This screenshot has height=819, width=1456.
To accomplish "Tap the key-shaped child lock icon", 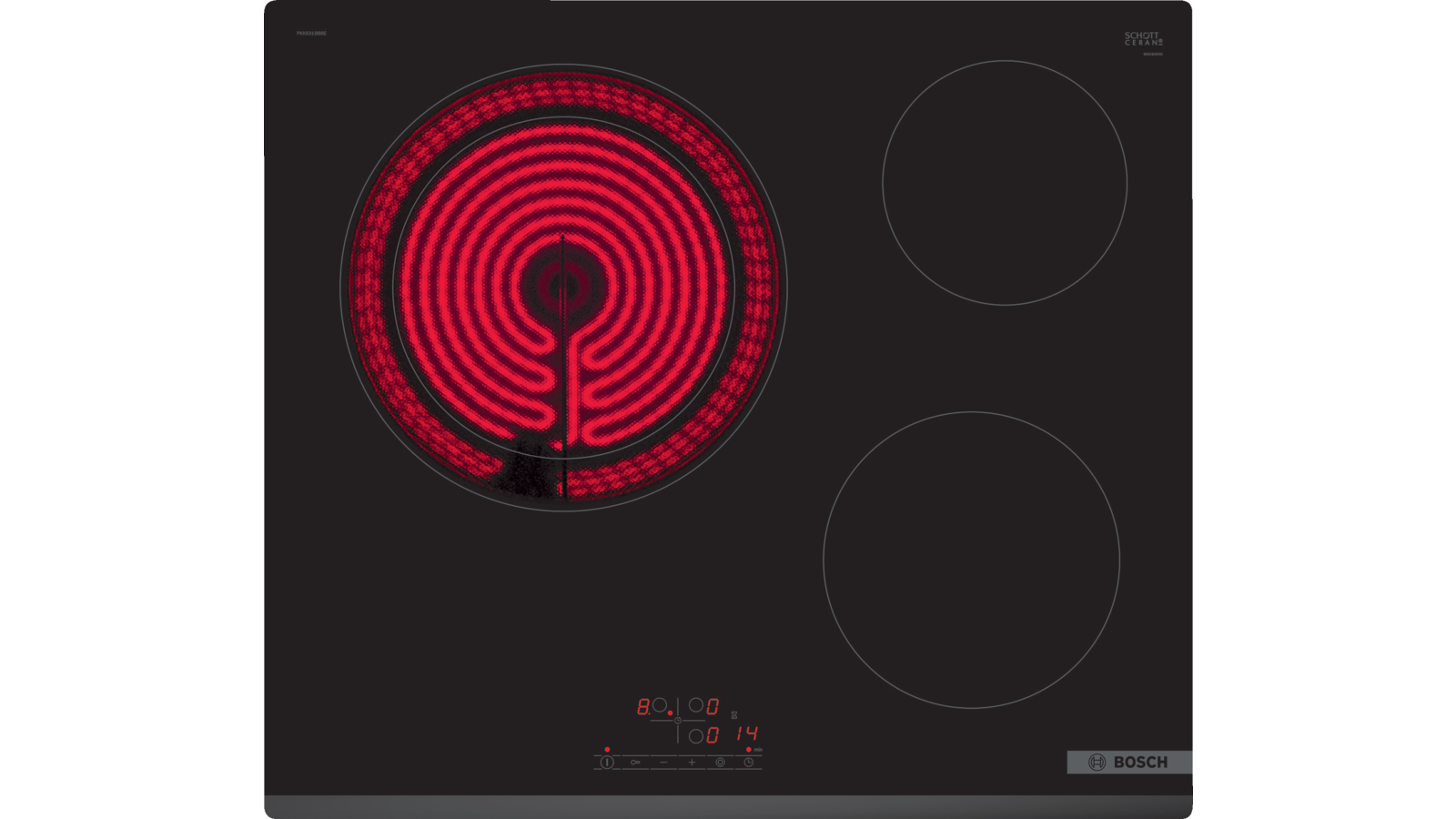I will pos(635,763).
